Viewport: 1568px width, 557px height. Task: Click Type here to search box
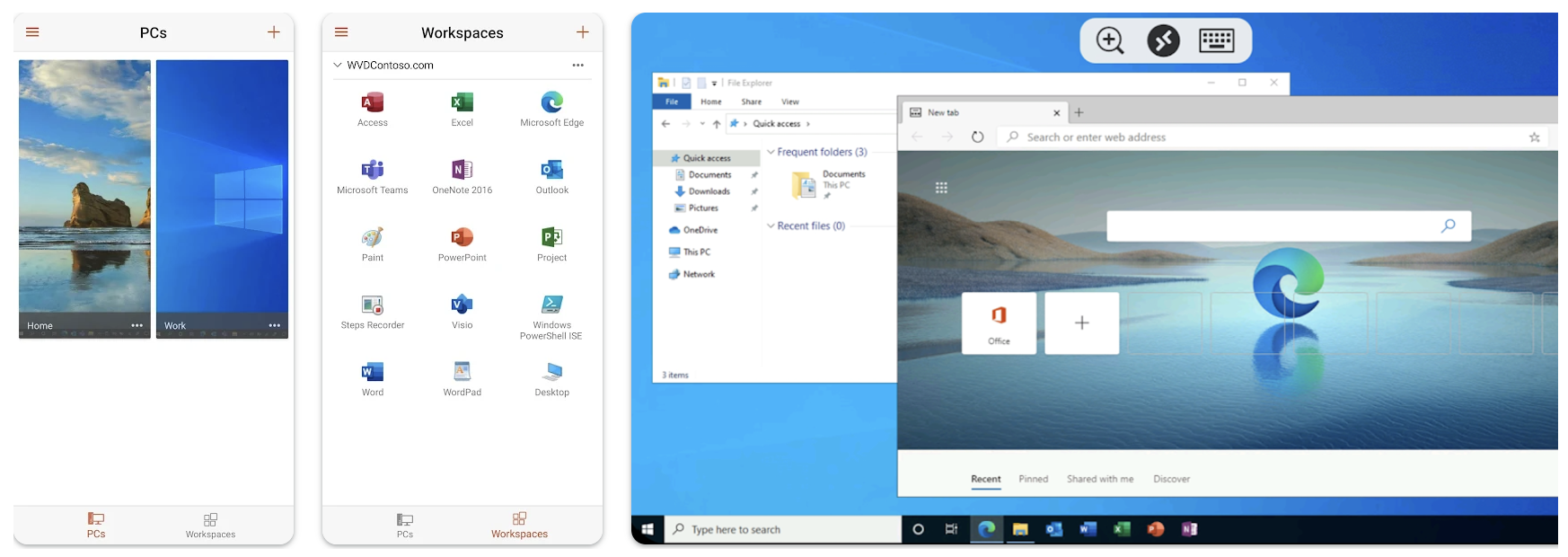tap(783, 529)
